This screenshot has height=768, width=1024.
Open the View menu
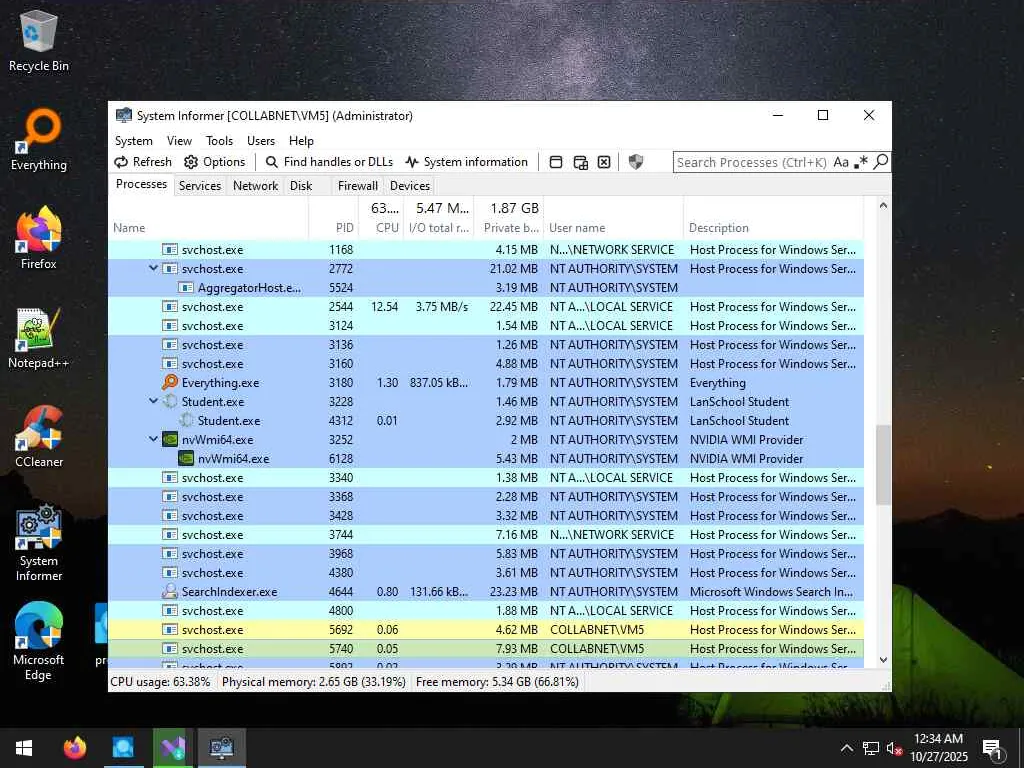(x=179, y=141)
